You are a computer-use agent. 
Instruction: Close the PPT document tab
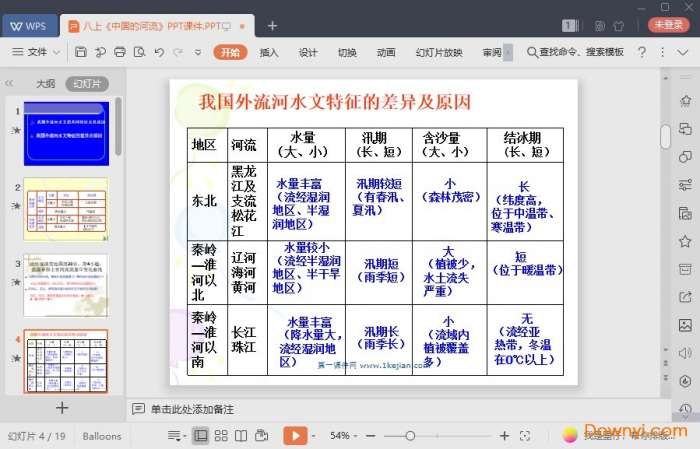242,26
